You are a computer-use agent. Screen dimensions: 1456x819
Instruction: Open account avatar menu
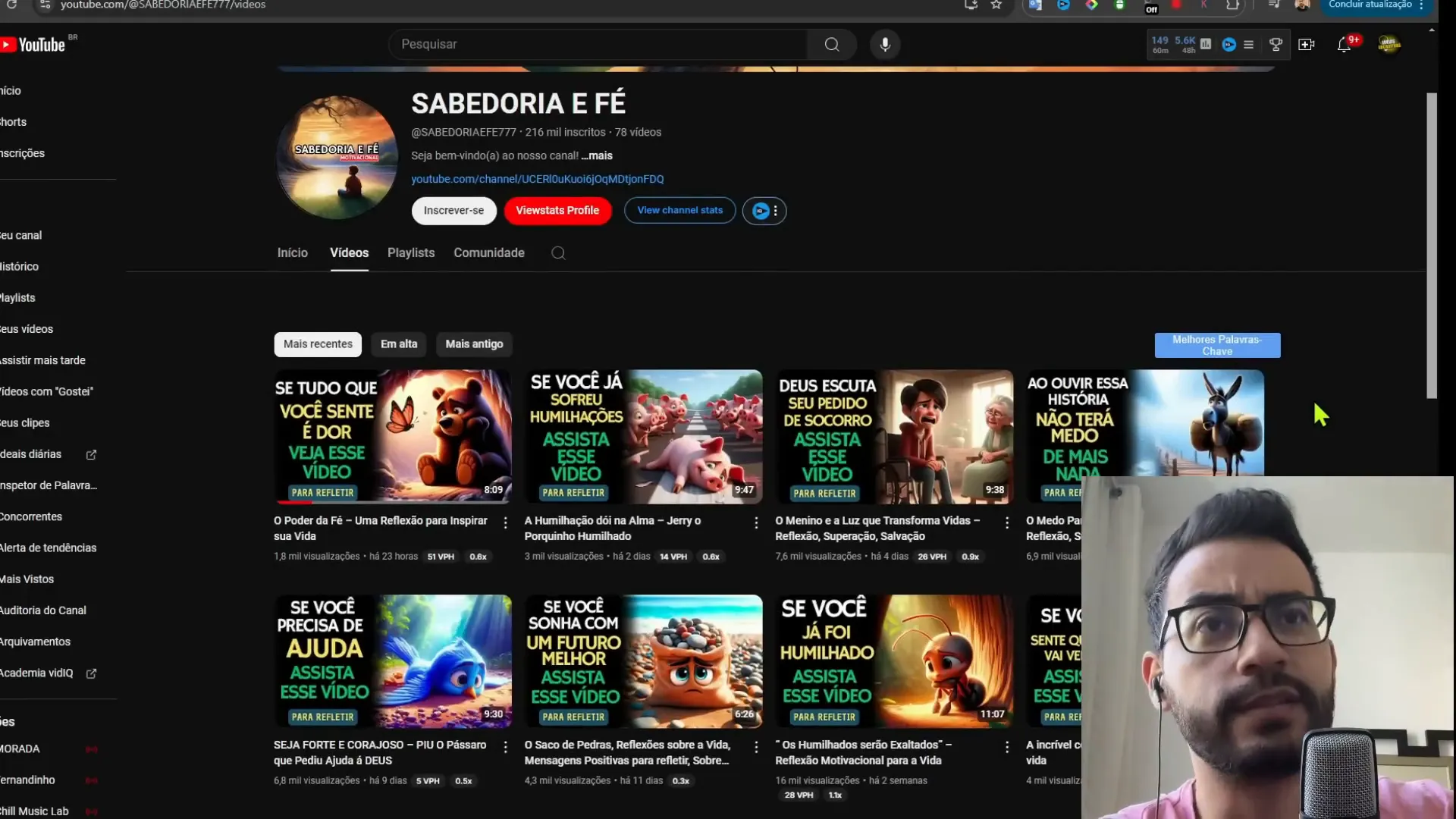(x=1389, y=45)
